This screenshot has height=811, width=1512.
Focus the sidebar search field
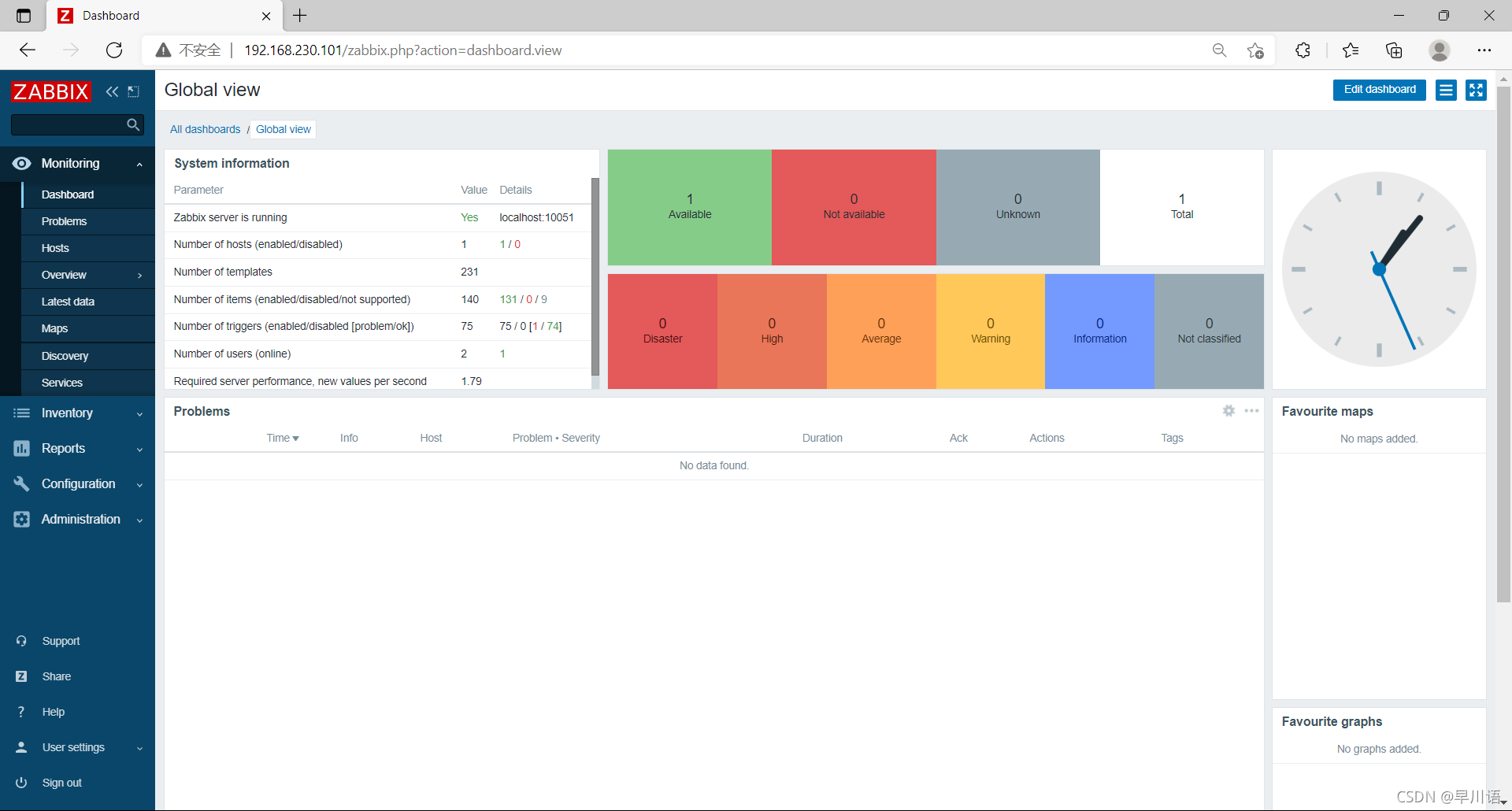(69, 124)
